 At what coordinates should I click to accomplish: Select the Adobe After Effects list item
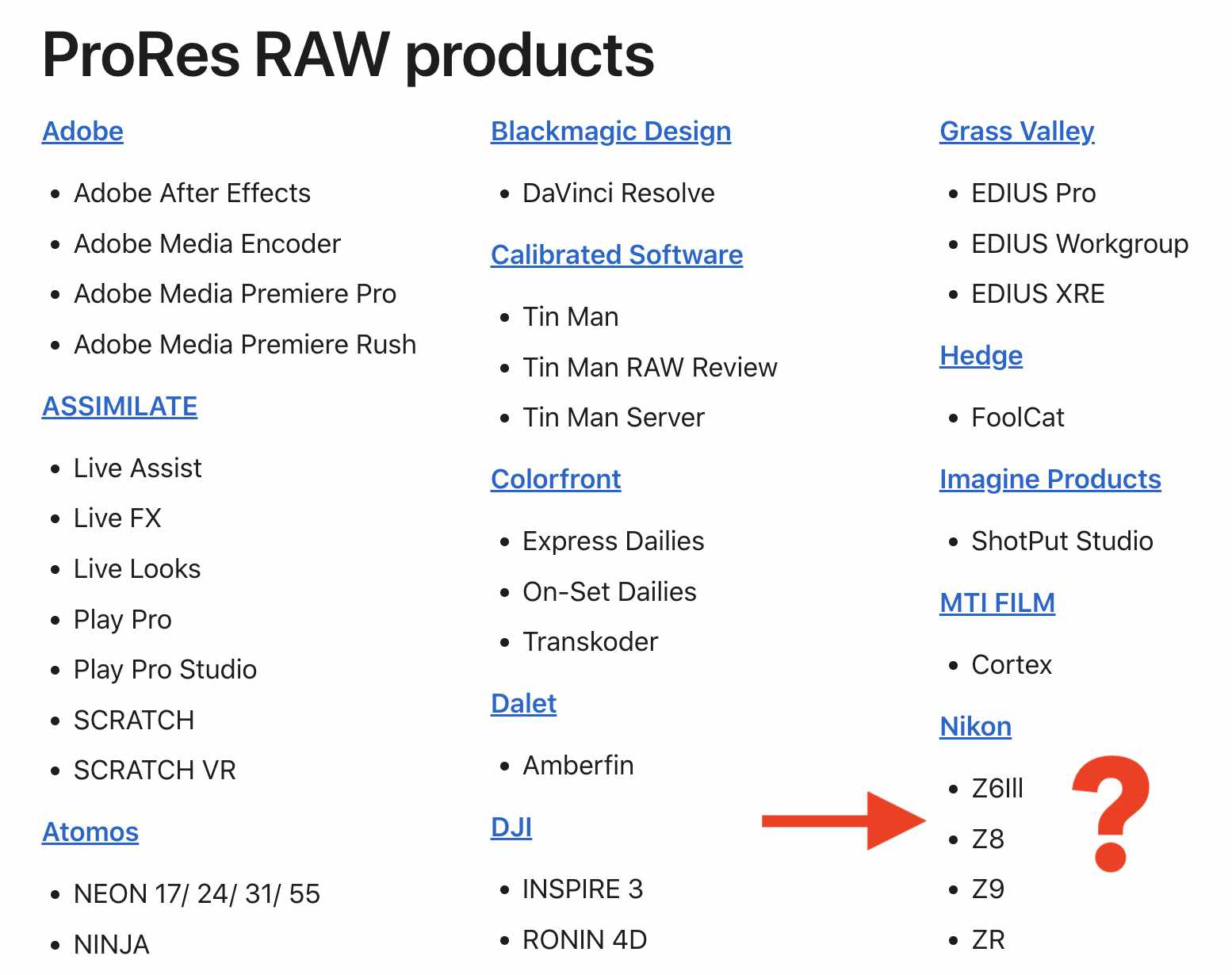193,193
